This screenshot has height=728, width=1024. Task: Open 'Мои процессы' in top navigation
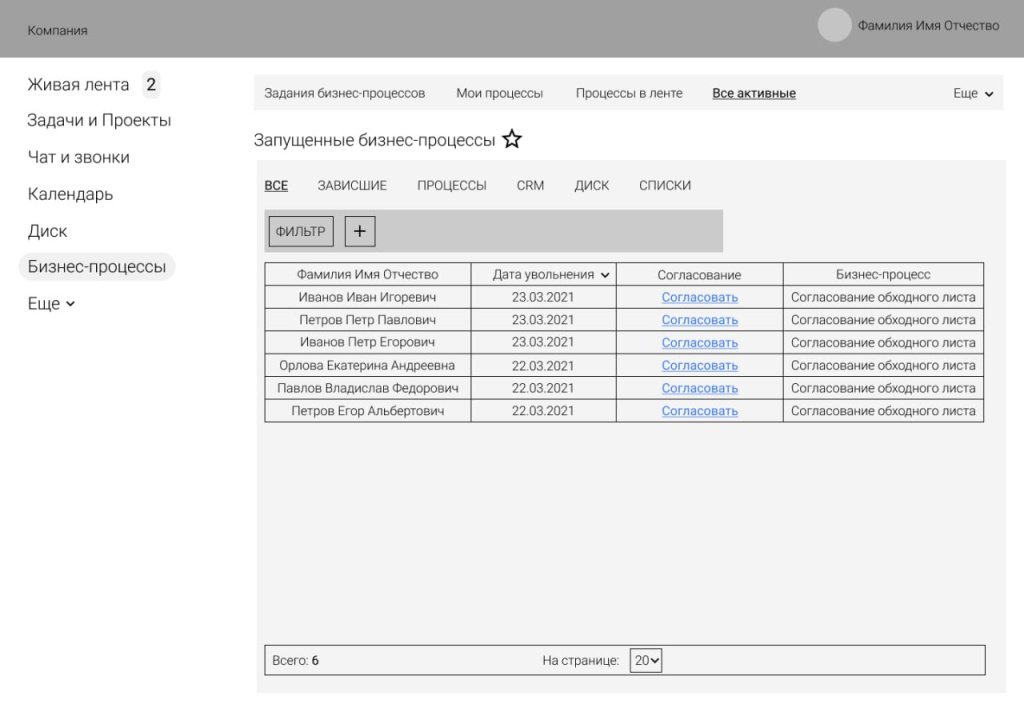point(499,93)
